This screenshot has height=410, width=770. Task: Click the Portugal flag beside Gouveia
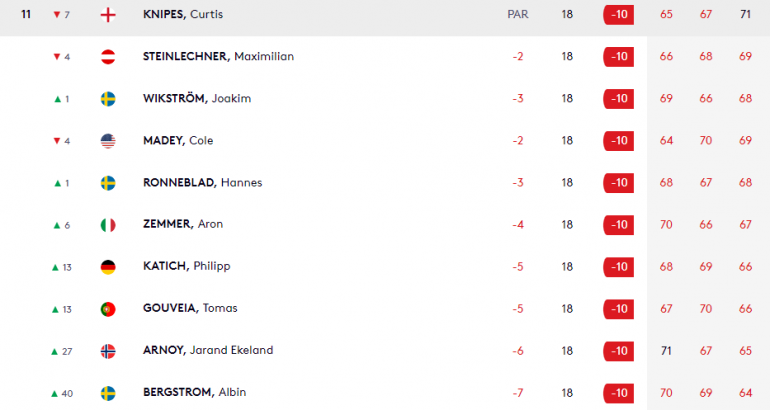tap(108, 309)
